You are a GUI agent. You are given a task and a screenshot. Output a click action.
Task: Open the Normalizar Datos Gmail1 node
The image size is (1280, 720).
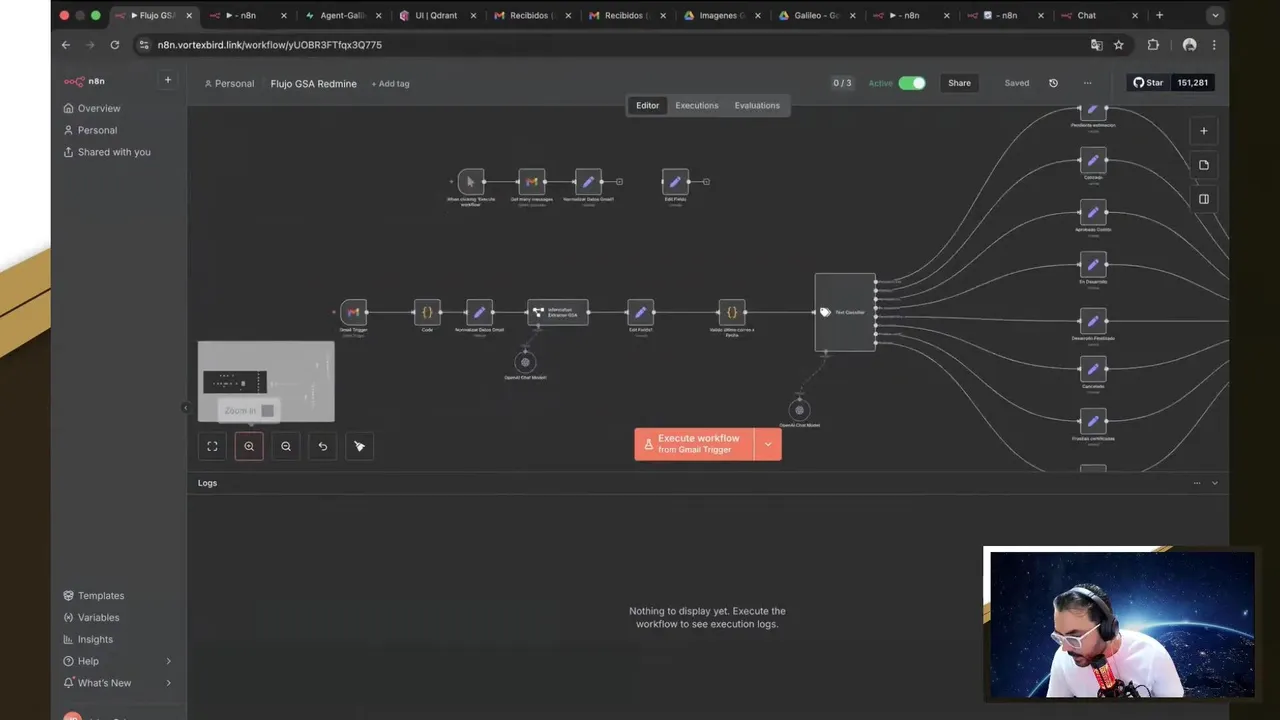(x=589, y=181)
